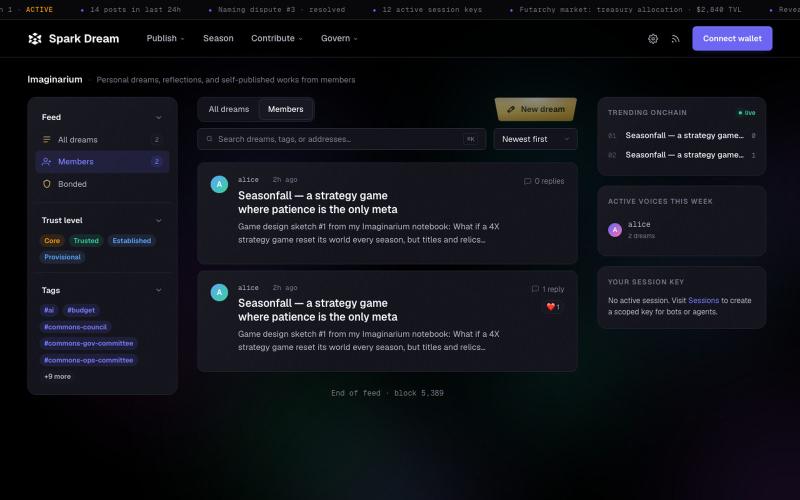This screenshot has width=800, height=500.
Task: Open Seasonfall post title with 1 reply
Action: point(317,310)
